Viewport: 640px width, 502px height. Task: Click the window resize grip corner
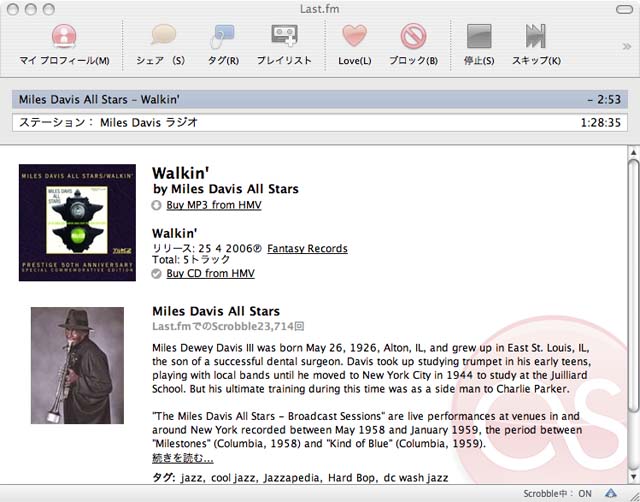pos(633,495)
